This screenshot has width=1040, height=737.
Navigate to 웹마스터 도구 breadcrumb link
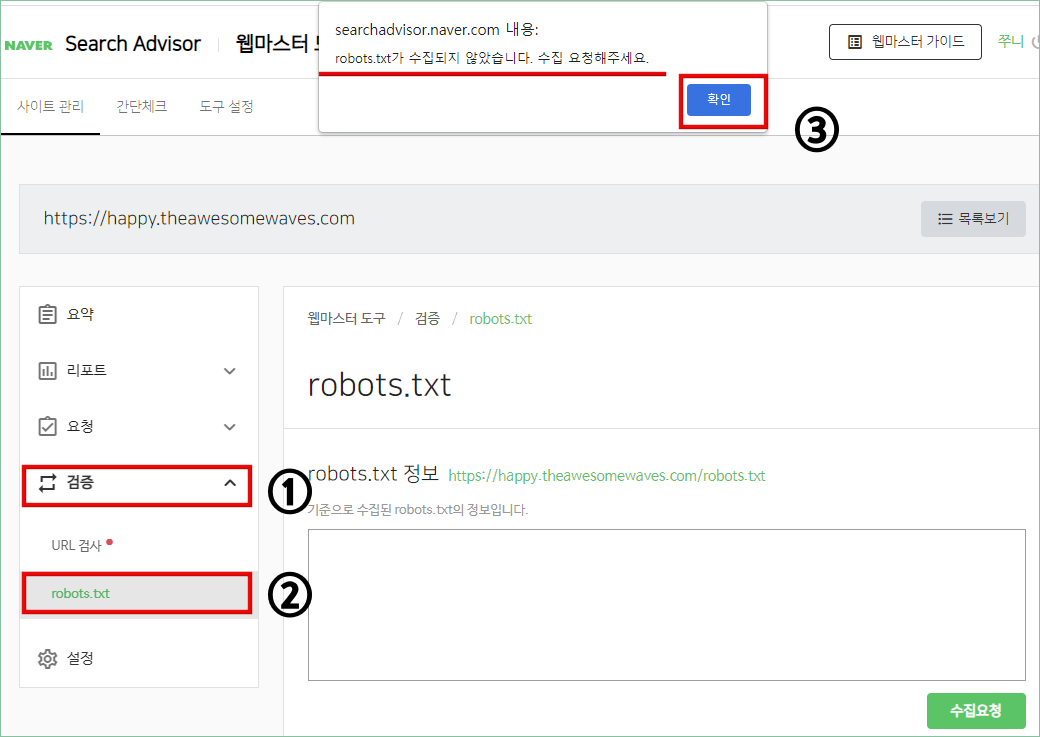pyautogui.click(x=344, y=318)
